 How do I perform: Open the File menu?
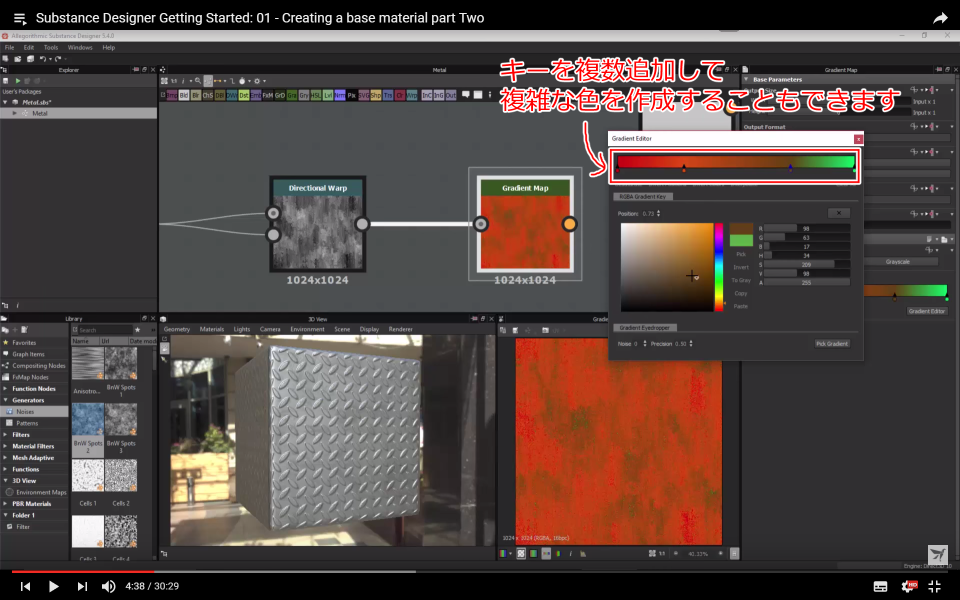[x=9, y=47]
